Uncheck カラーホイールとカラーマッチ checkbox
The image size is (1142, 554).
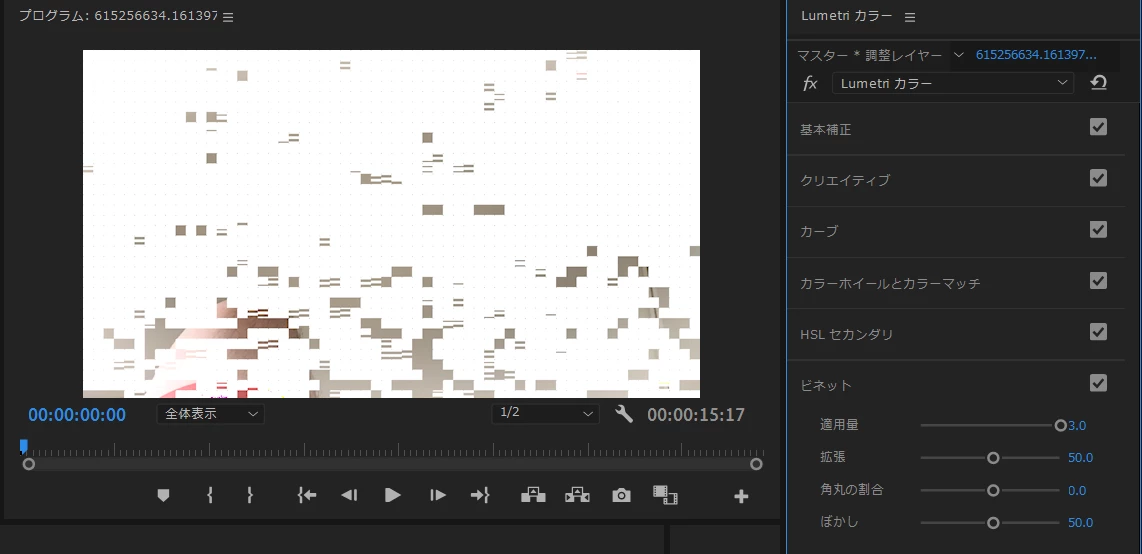click(x=1098, y=280)
